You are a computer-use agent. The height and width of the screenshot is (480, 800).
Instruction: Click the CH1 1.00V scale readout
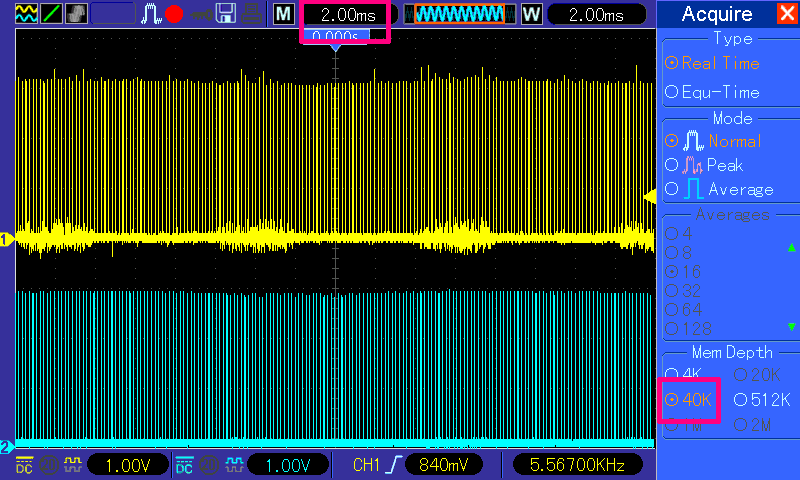tap(126, 464)
